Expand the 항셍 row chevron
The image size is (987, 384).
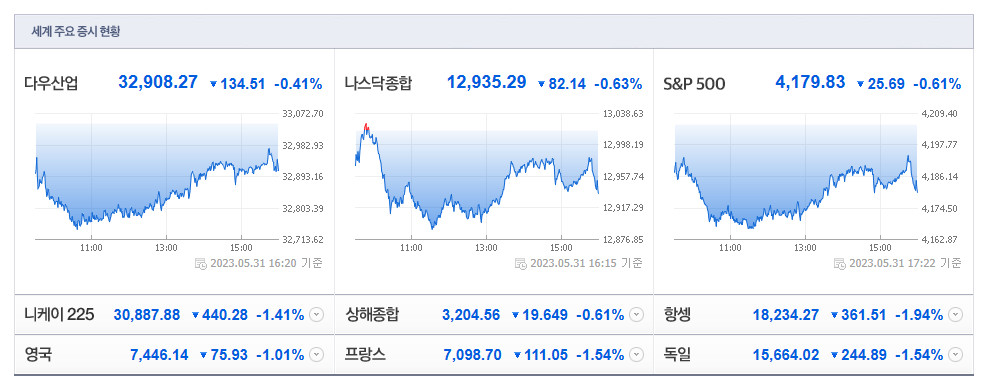pyautogui.click(x=956, y=315)
